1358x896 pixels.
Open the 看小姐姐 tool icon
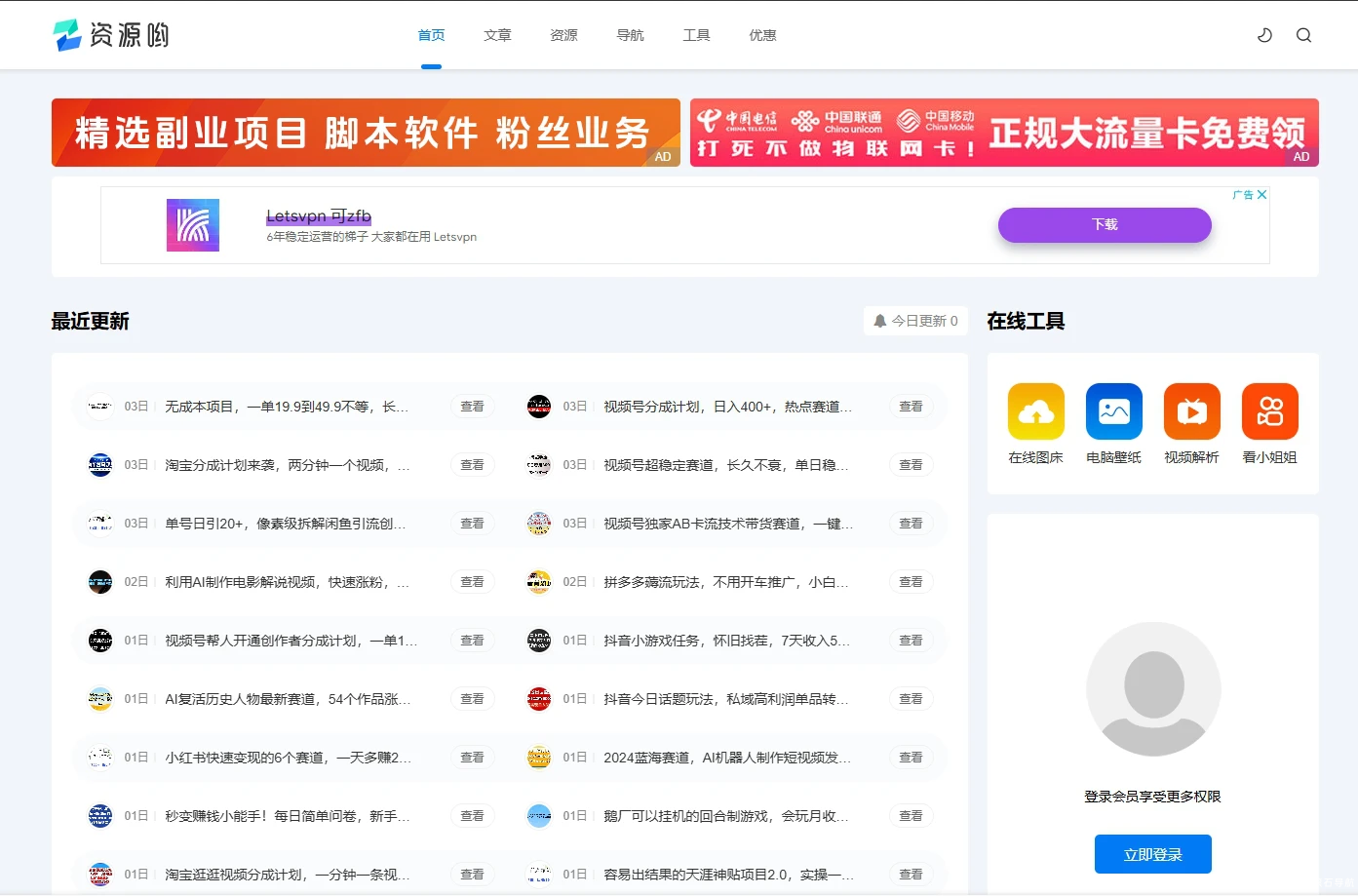tap(1269, 410)
